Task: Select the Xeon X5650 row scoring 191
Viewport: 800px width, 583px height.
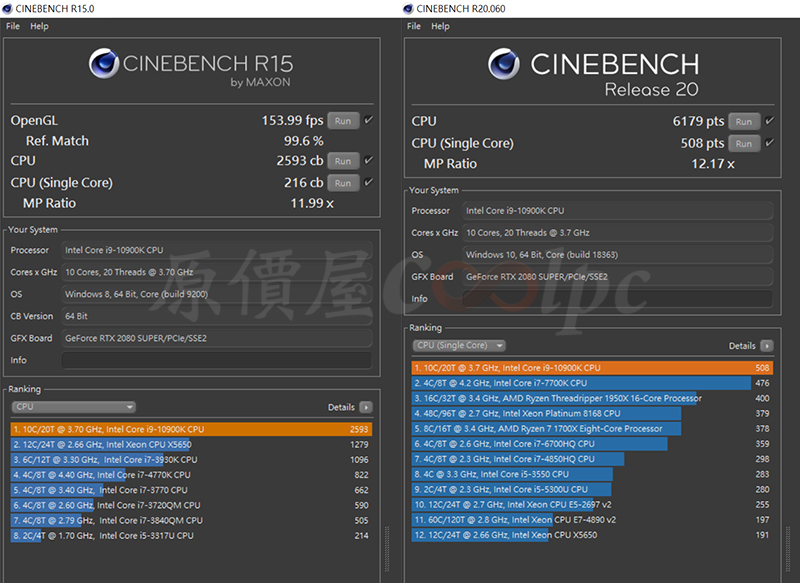Action: (592, 535)
